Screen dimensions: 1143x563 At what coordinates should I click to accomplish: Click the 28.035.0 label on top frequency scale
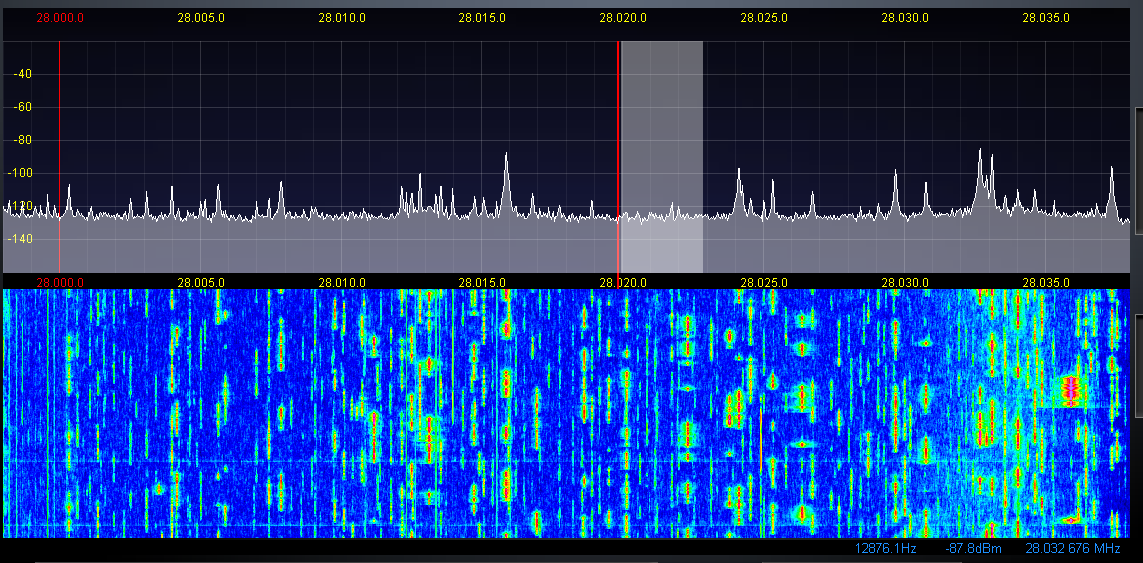coord(1045,18)
